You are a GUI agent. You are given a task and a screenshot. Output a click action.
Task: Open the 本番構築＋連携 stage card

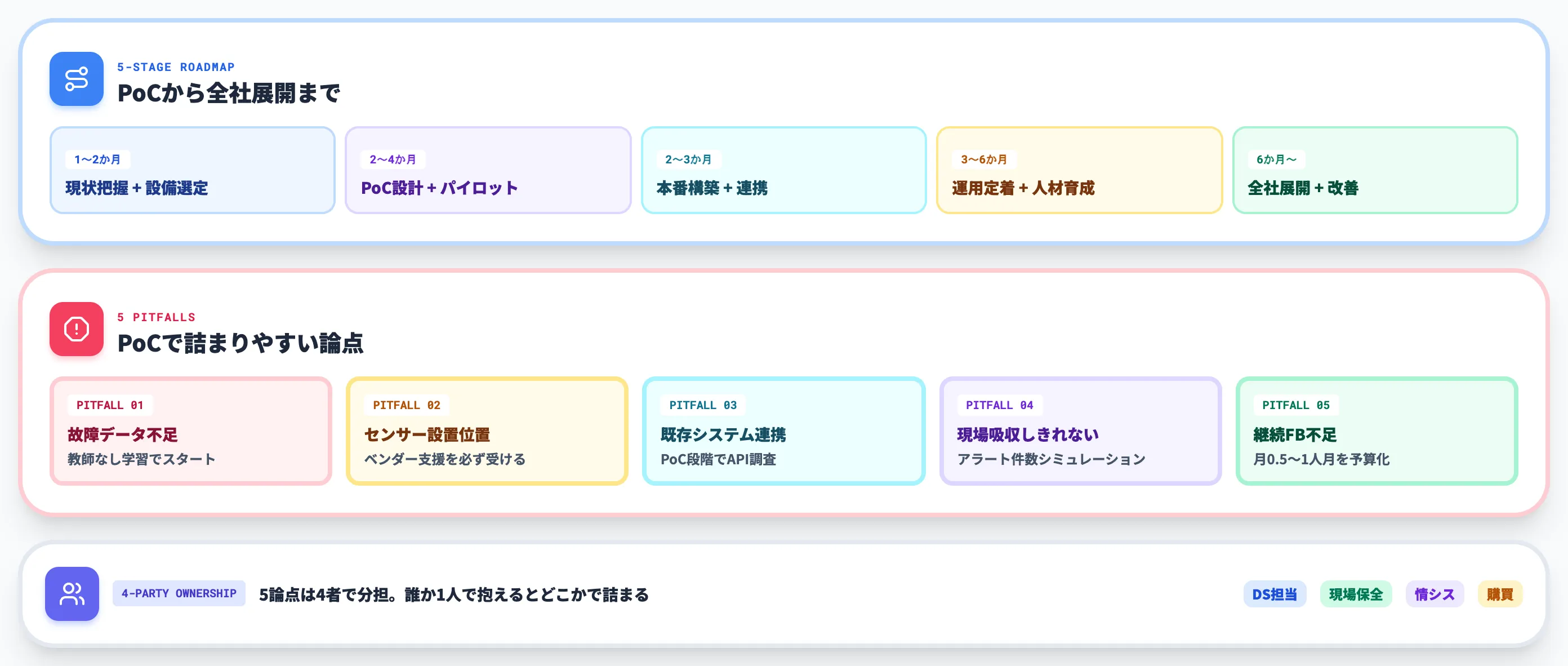[784, 171]
